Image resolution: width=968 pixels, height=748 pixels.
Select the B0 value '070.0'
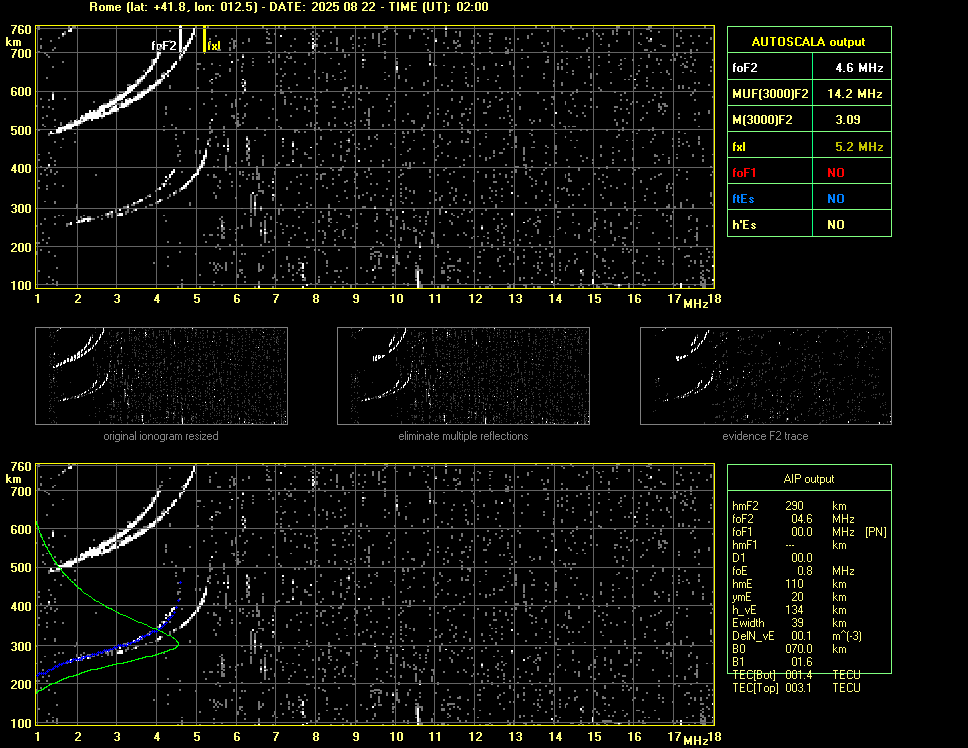click(799, 649)
